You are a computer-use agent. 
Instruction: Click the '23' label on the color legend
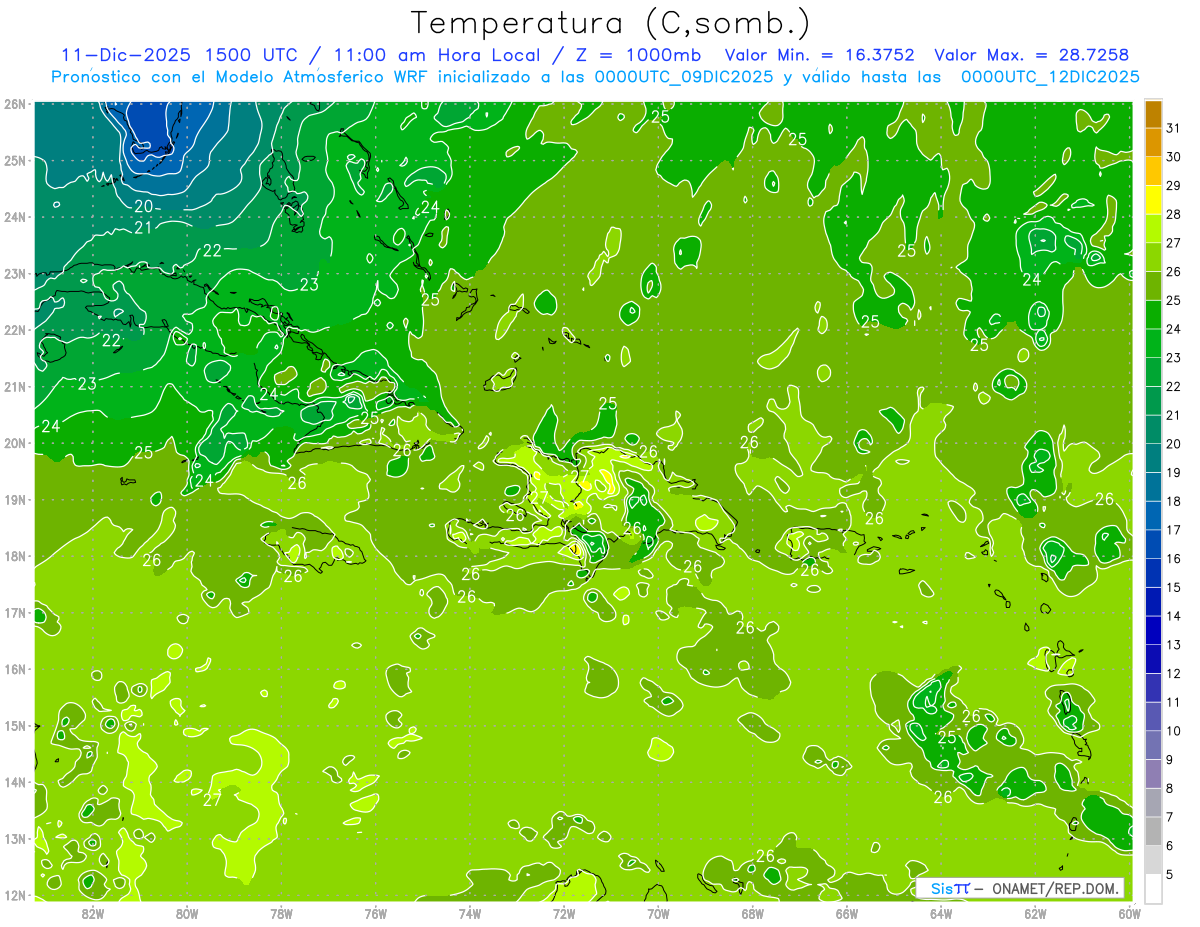click(x=1173, y=358)
